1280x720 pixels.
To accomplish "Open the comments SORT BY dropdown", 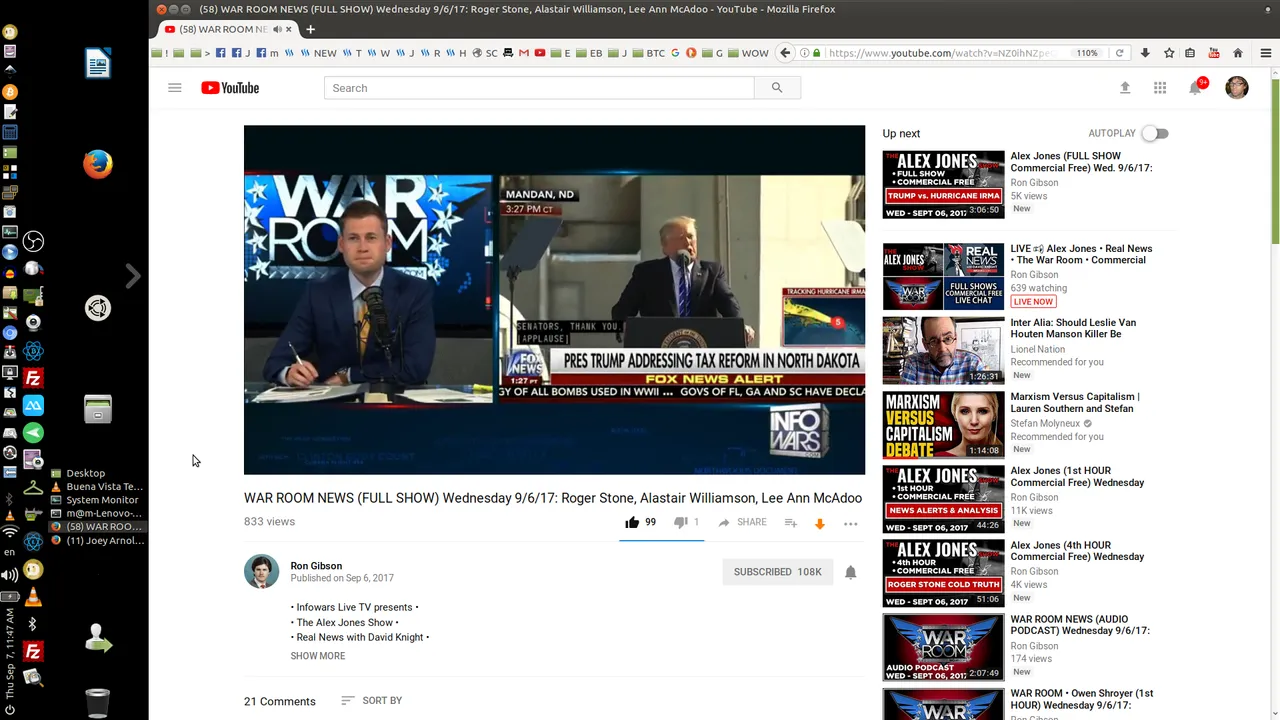I will pyautogui.click(x=371, y=701).
